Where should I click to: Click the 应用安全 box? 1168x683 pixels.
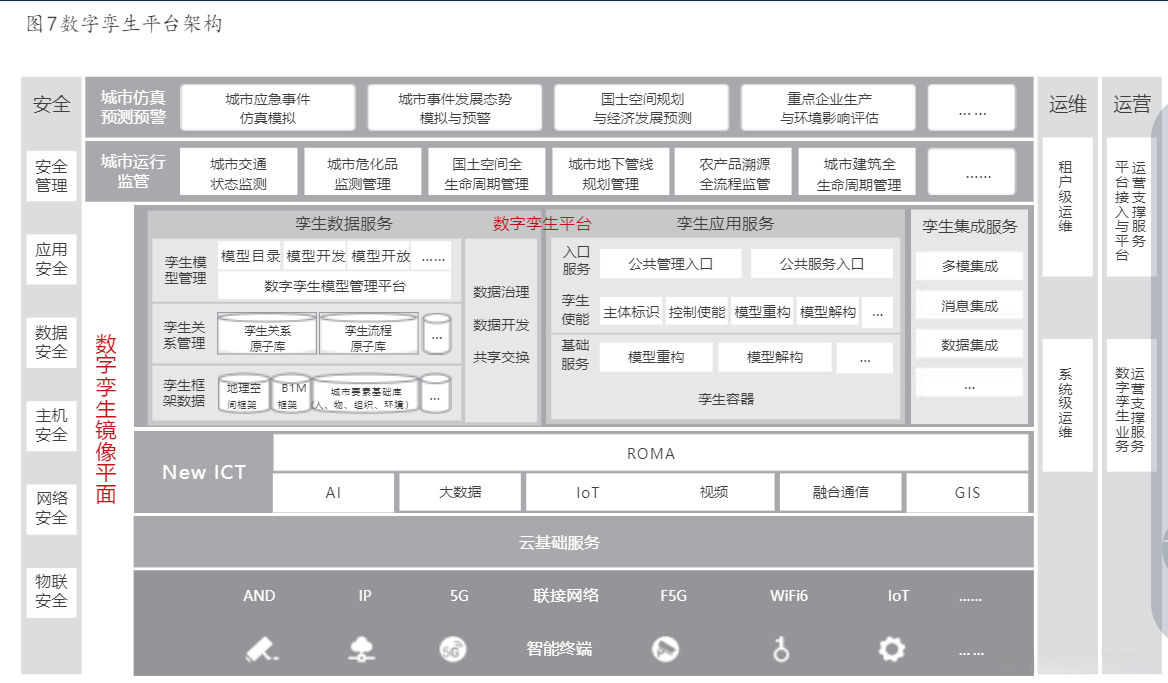click(x=51, y=258)
